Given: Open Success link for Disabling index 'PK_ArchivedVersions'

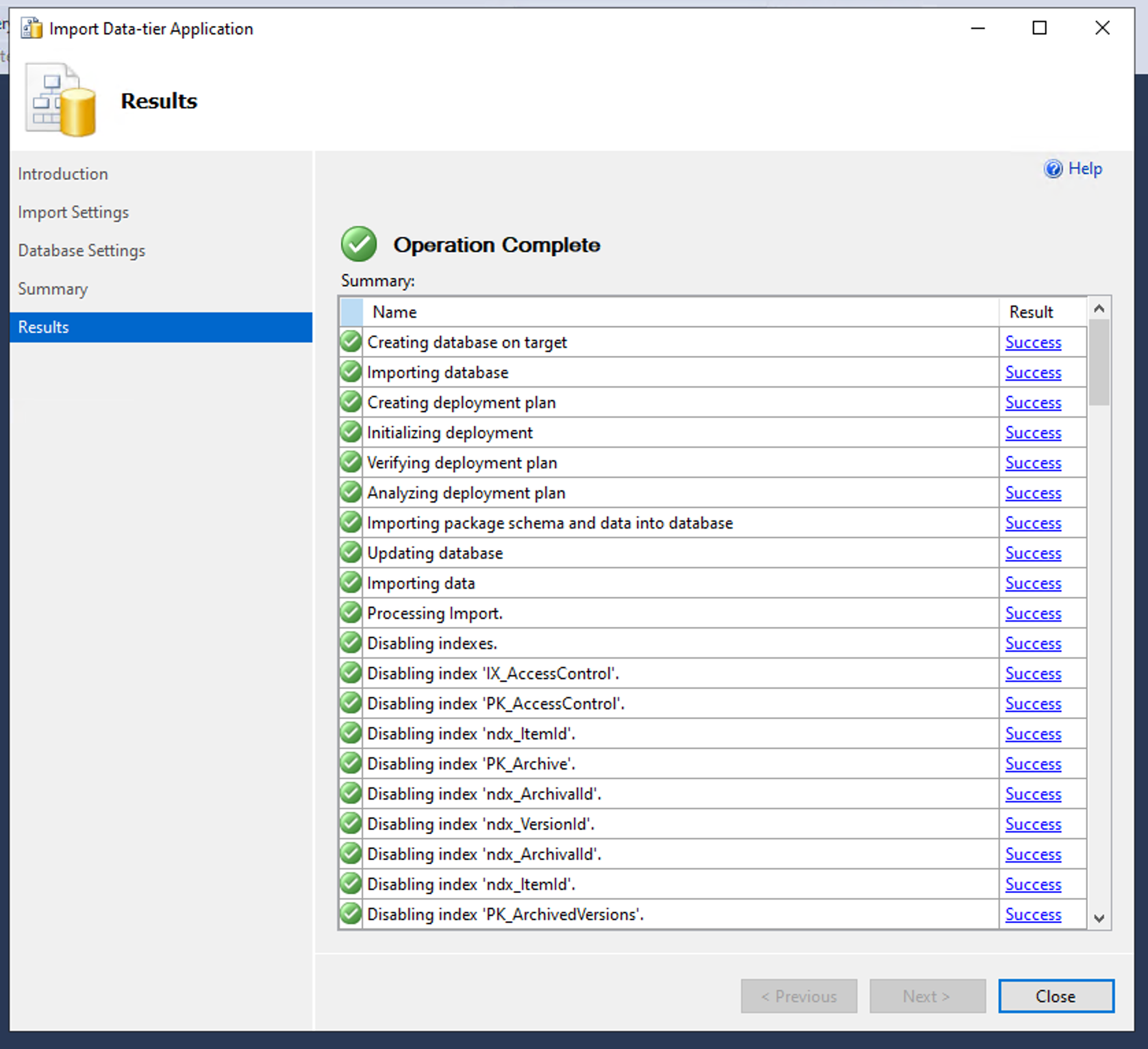Looking at the screenshot, I should [1033, 915].
